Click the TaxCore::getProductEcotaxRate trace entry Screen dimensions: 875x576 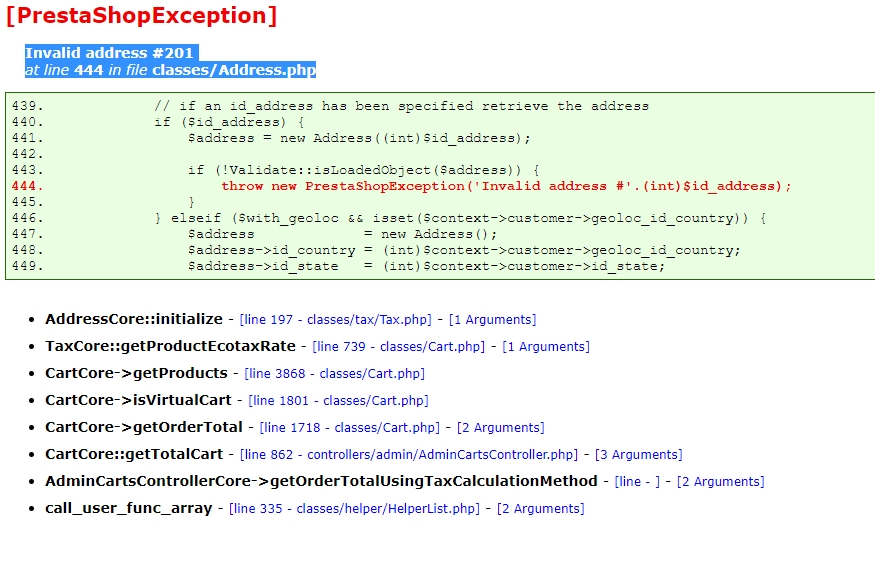click(170, 346)
